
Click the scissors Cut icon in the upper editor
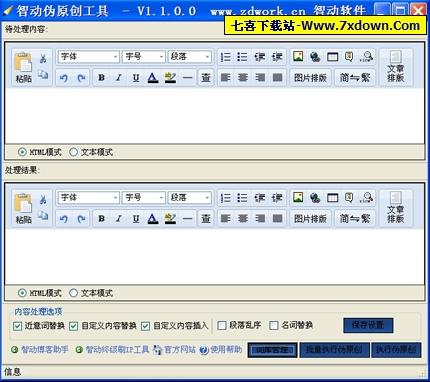[43, 59]
